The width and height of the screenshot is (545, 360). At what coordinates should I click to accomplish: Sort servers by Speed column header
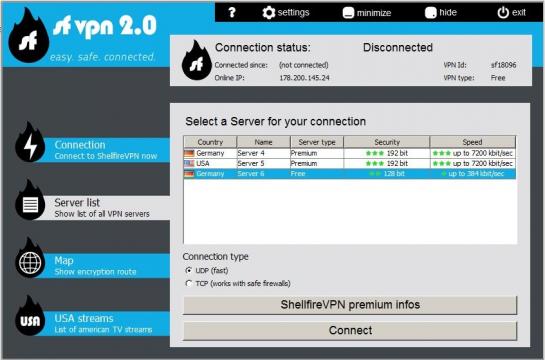472,142
